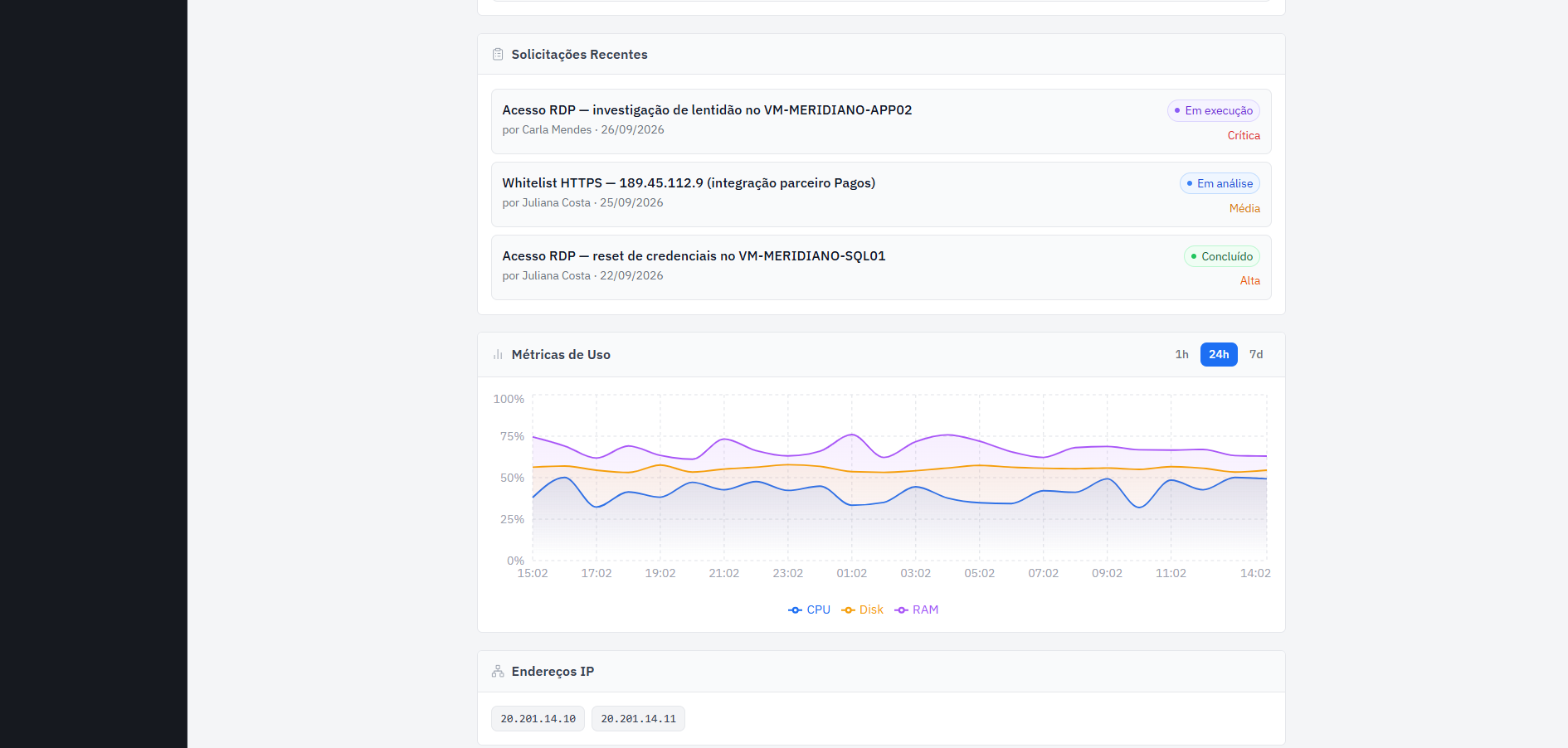Select the 24h metrics range
This screenshot has width=1568, height=748.
pos(1219,354)
